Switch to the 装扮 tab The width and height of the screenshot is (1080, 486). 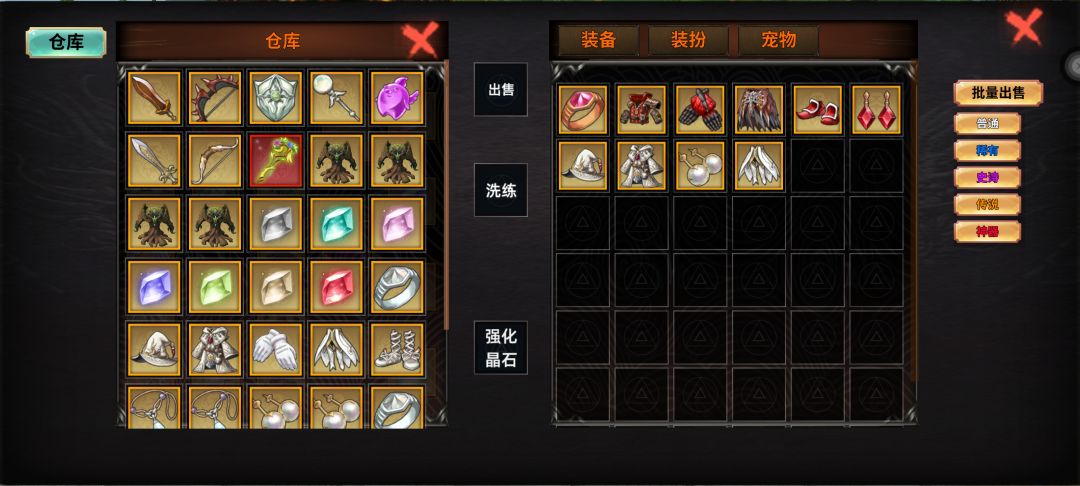tap(688, 41)
